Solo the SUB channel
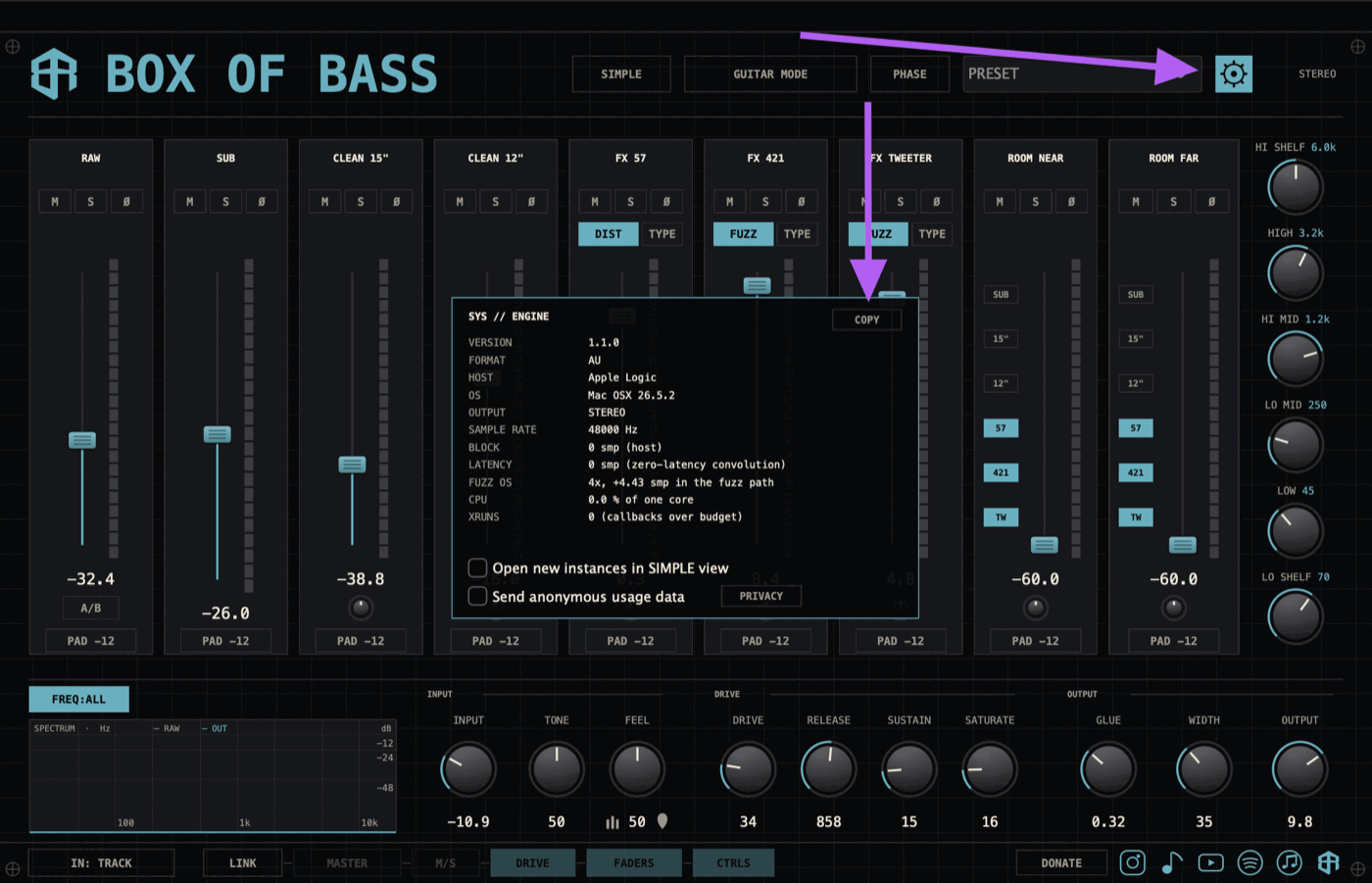1372x883 pixels. coord(225,202)
